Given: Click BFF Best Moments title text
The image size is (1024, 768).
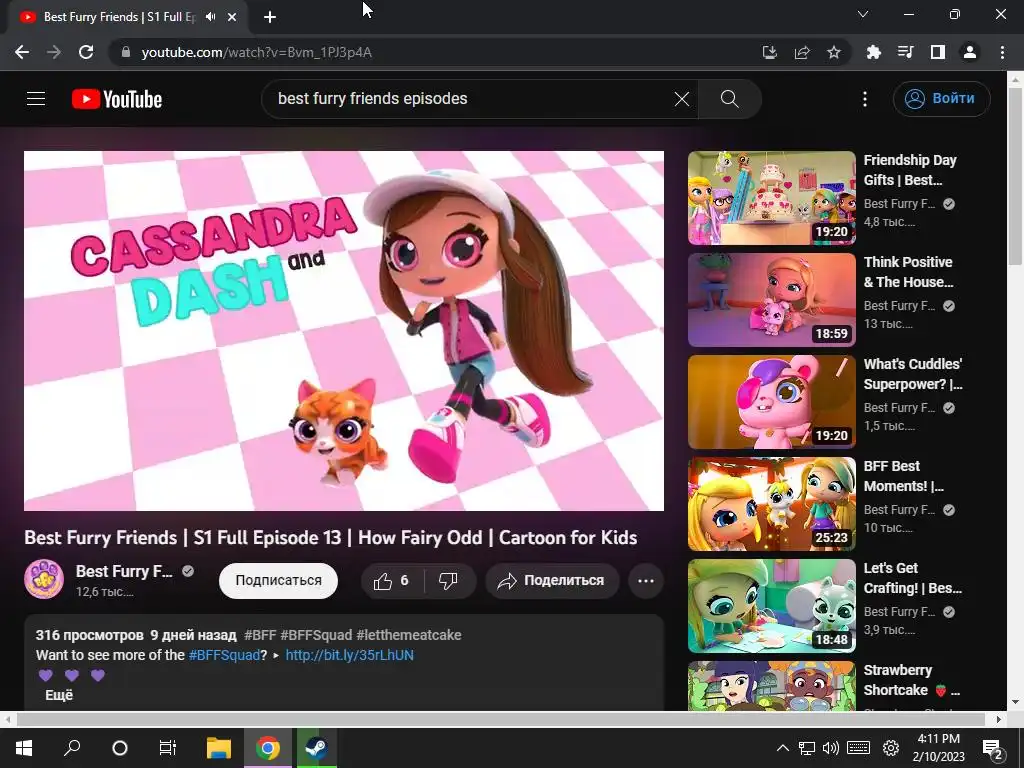Looking at the screenshot, I should point(904,476).
